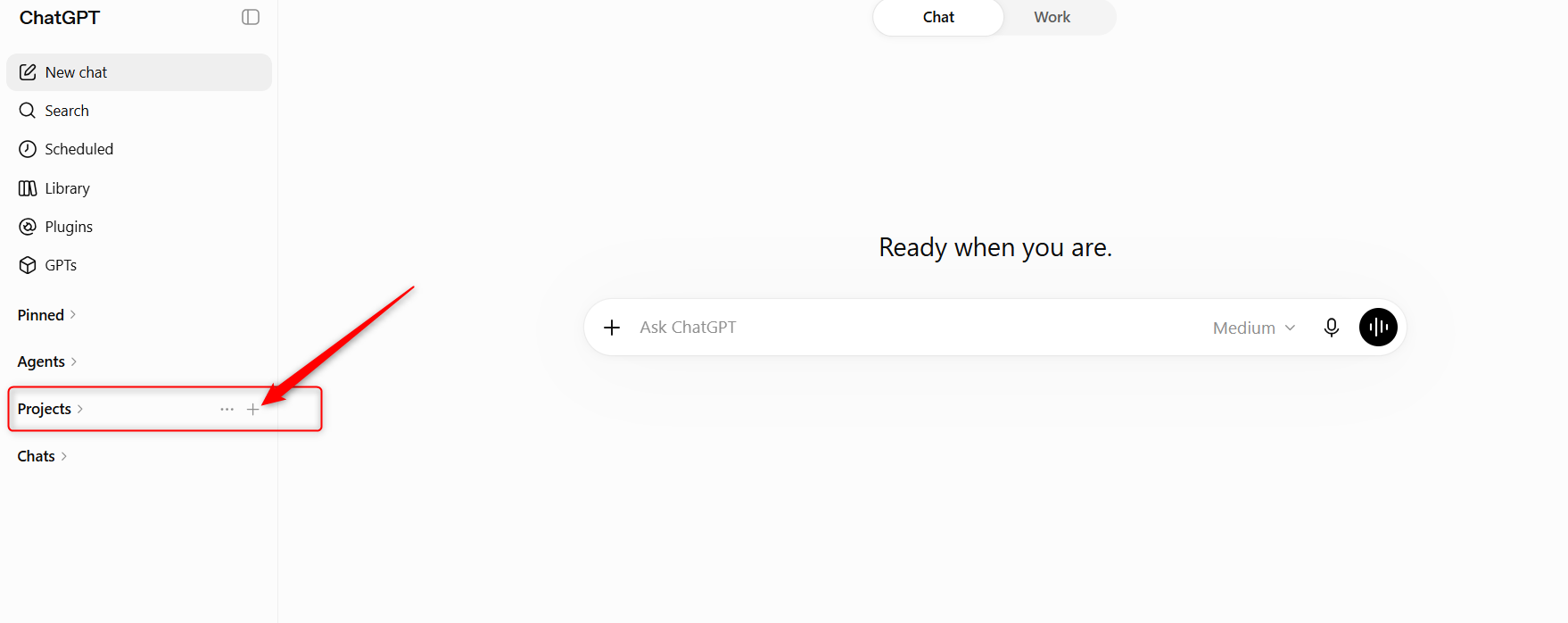Image resolution: width=1568 pixels, height=623 pixels.
Task: Expand the Chats section
Action: pos(42,456)
